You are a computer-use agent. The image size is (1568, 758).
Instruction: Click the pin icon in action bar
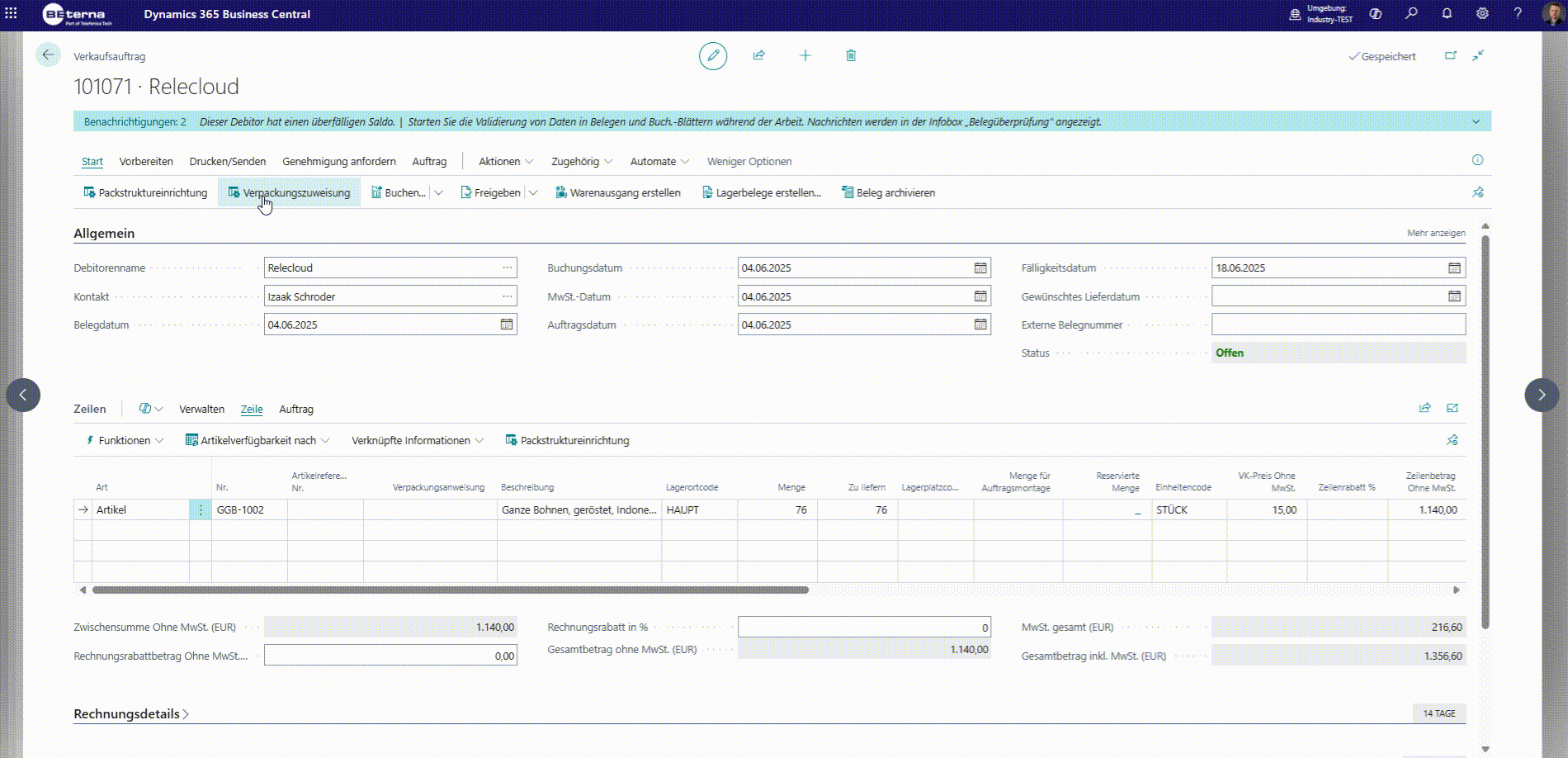point(1478,192)
